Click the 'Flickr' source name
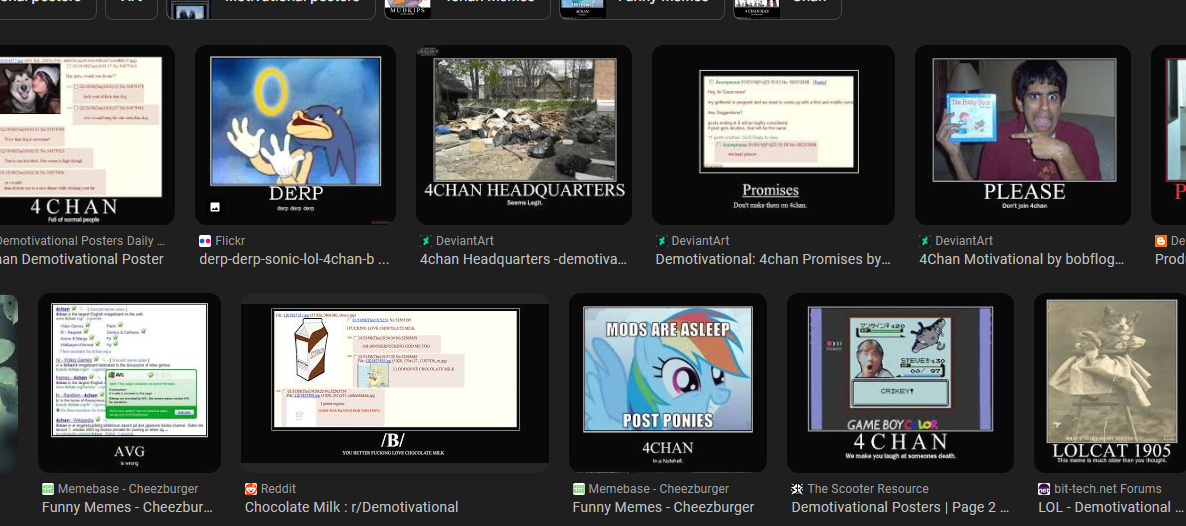Screen dimensions: 1186x526 tap(230, 241)
